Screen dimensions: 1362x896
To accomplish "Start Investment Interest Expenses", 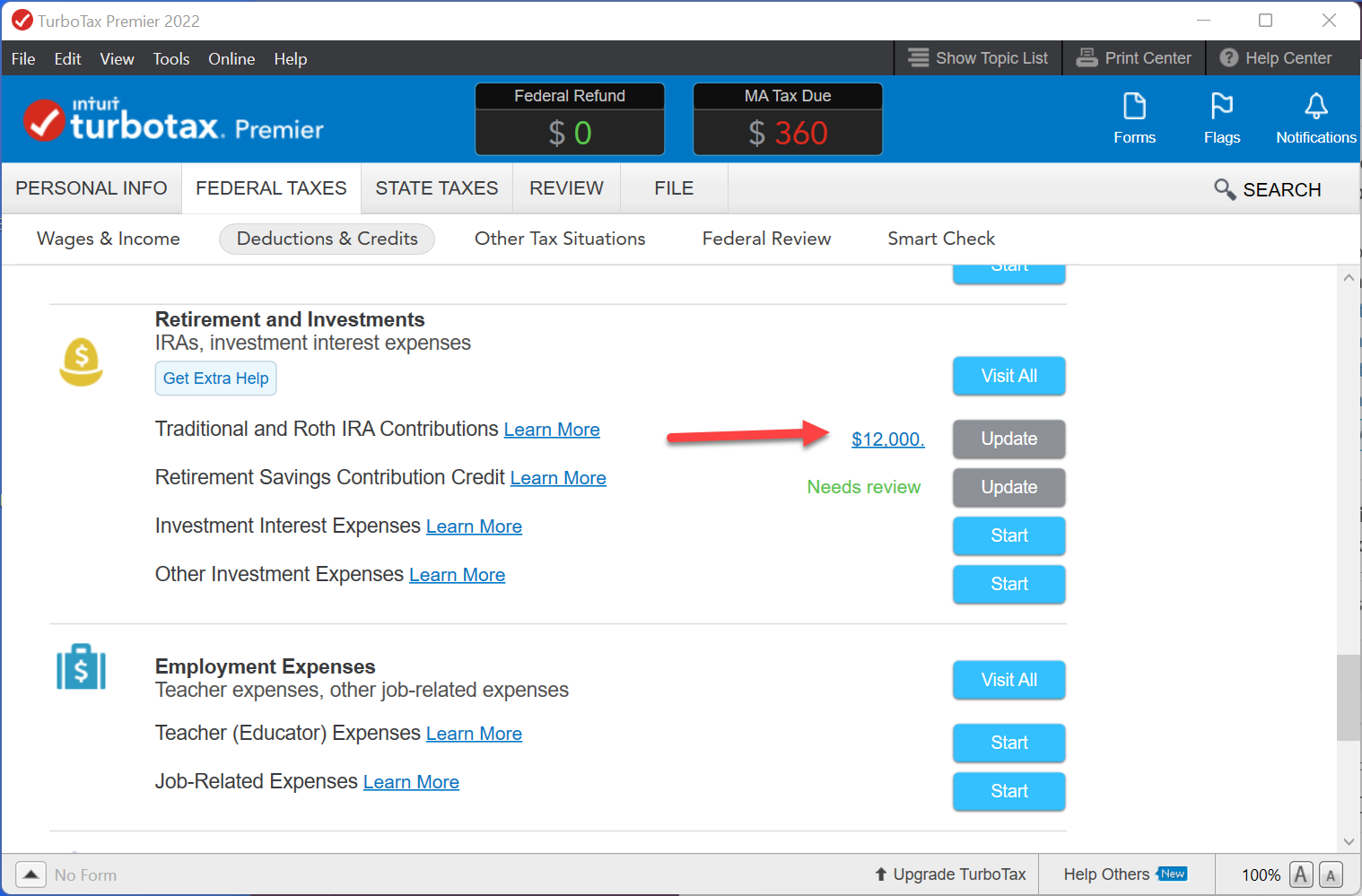I will (1009, 535).
